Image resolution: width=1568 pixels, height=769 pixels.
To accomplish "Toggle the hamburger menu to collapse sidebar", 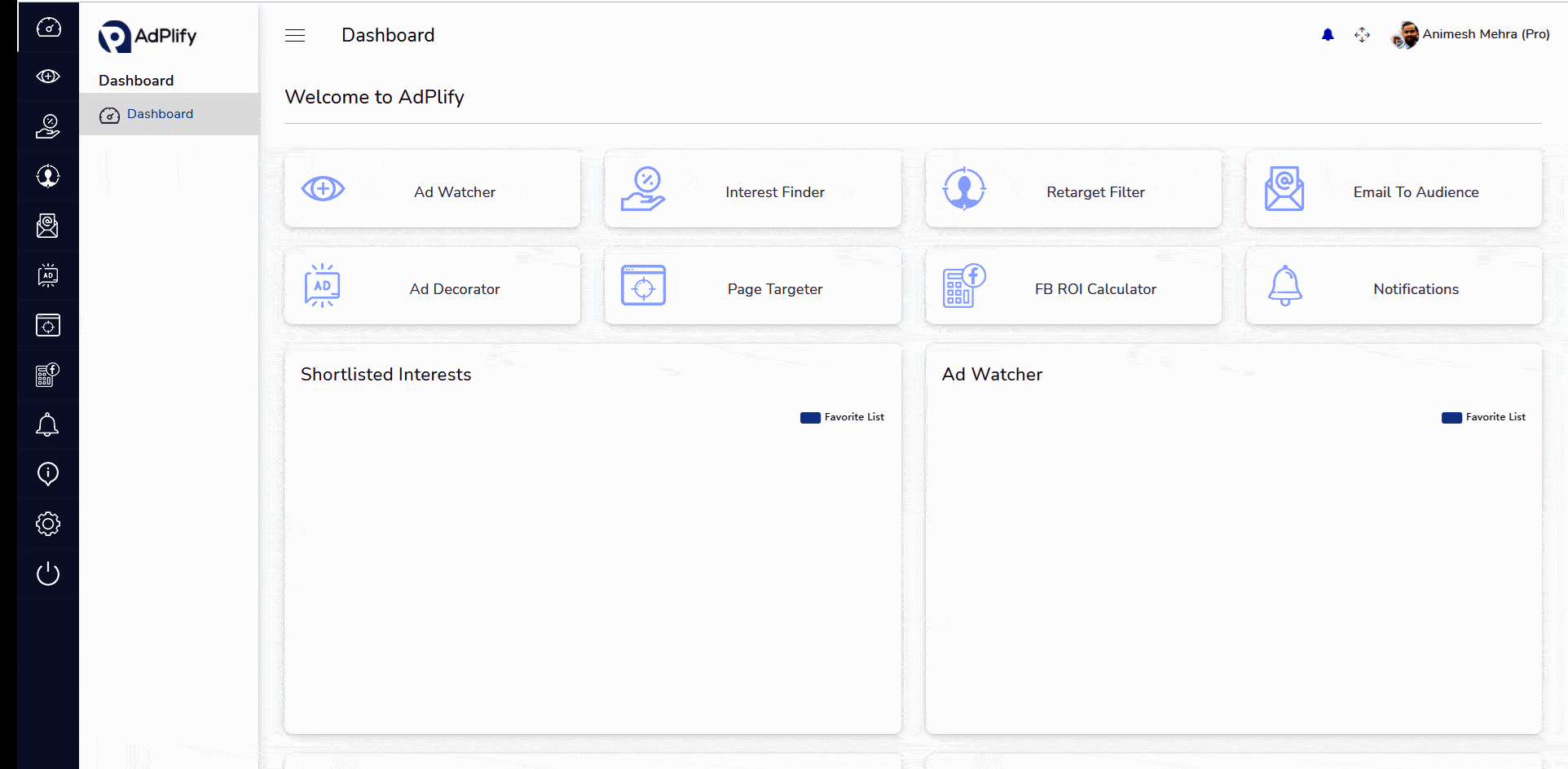I will [295, 35].
